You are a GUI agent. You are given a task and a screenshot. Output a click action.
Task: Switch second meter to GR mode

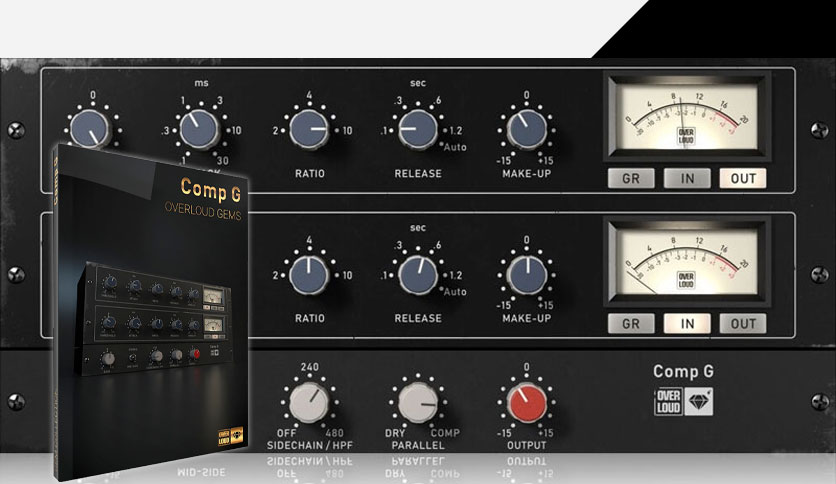coord(631,324)
